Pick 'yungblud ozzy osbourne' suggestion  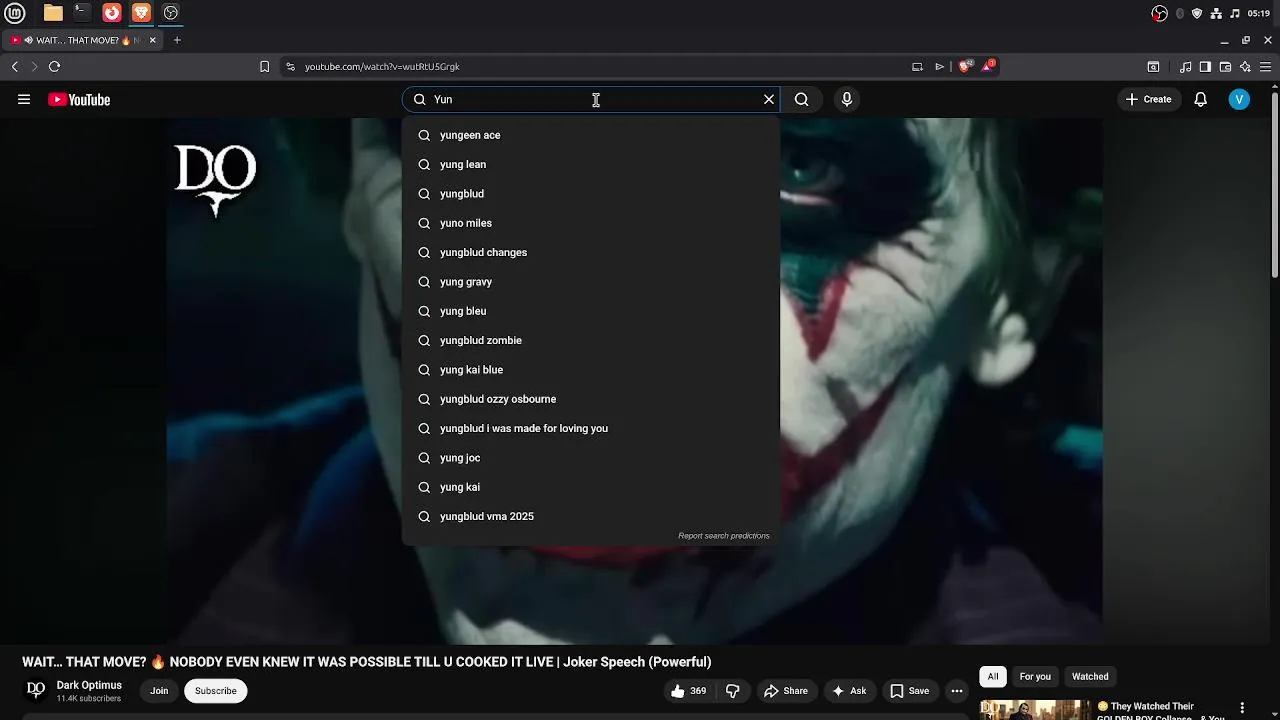pos(591,399)
